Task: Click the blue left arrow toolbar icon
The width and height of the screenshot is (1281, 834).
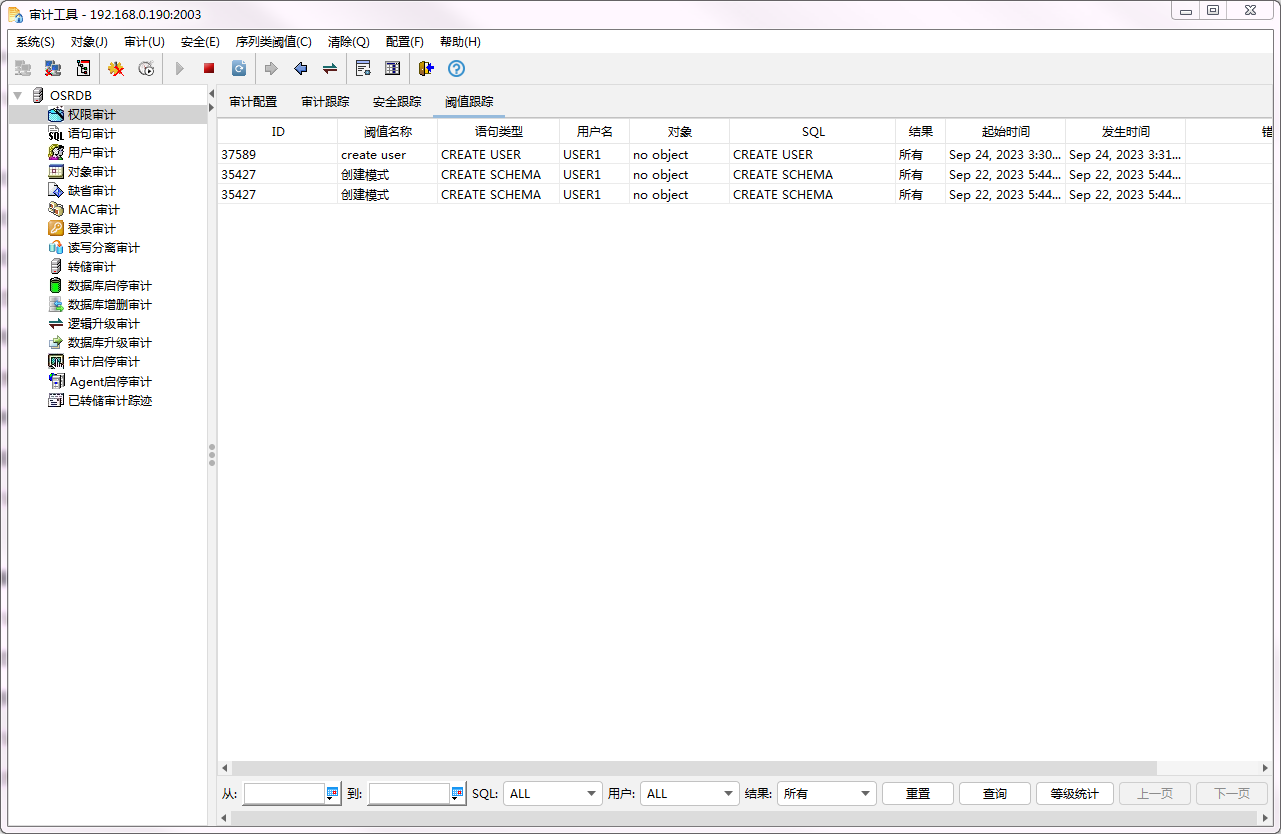Action: click(x=300, y=69)
